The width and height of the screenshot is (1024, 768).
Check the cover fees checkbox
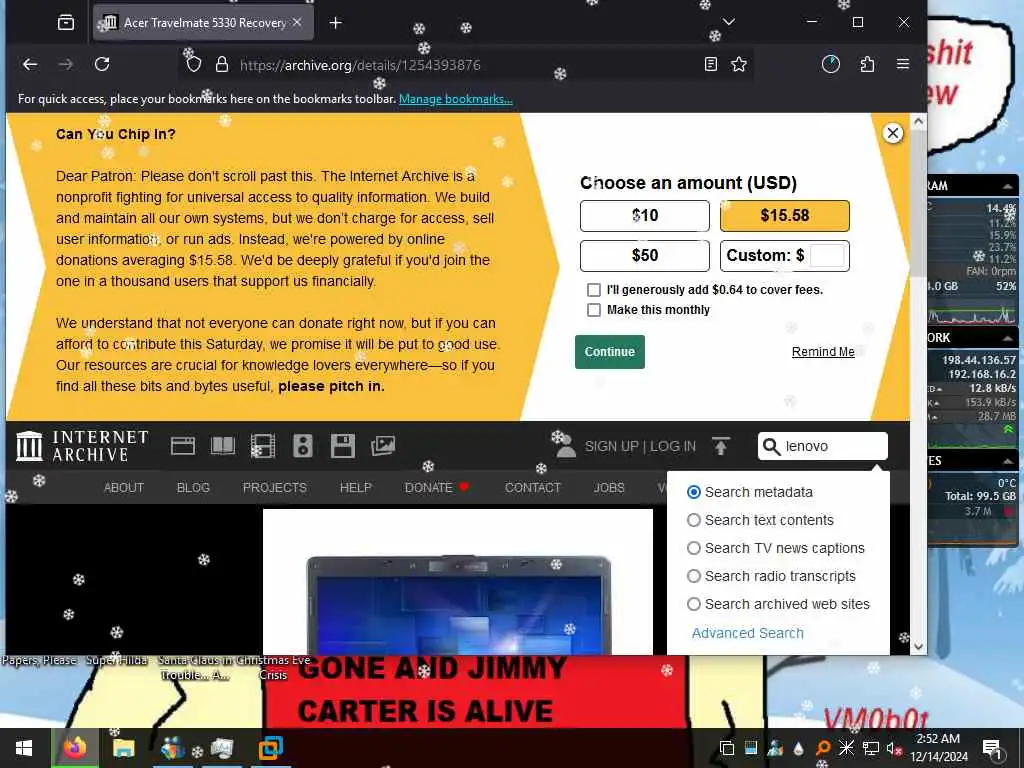pos(594,290)
